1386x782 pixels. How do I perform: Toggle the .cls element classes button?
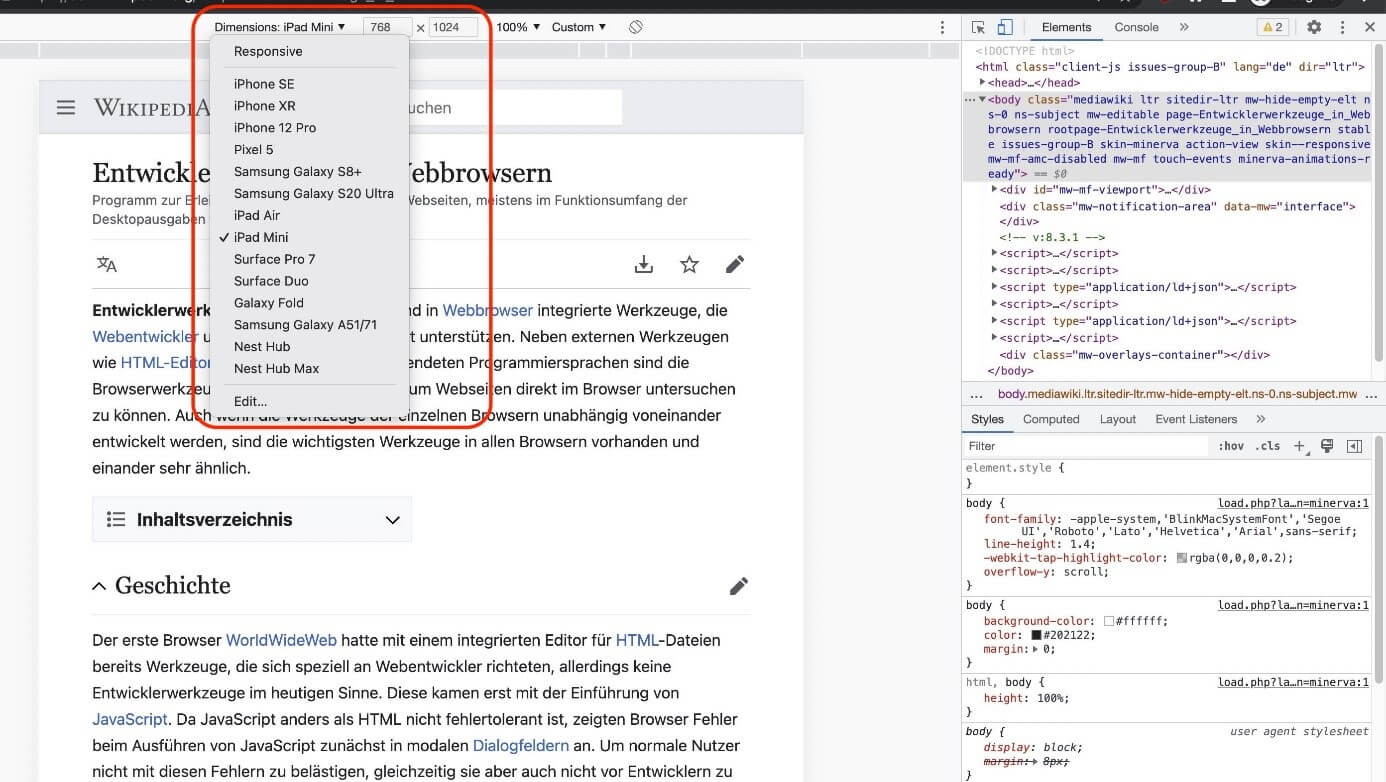coord(1268,446)
